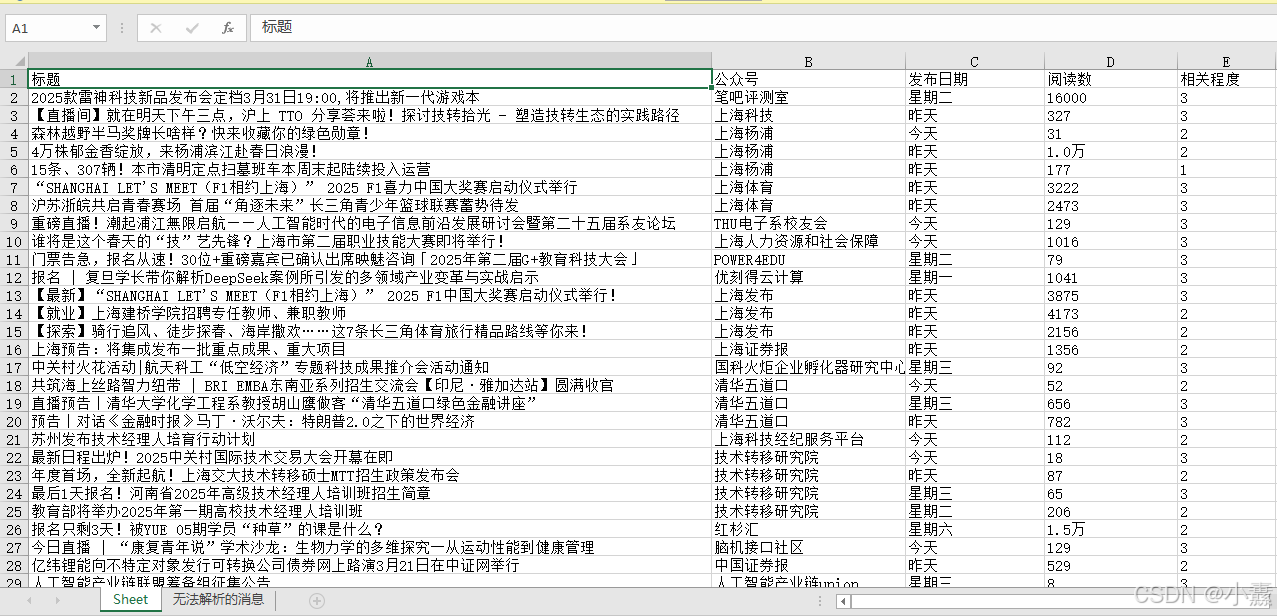Select column B header
The height and width of the screenshot is (616, 1277).
pos(808,62)
